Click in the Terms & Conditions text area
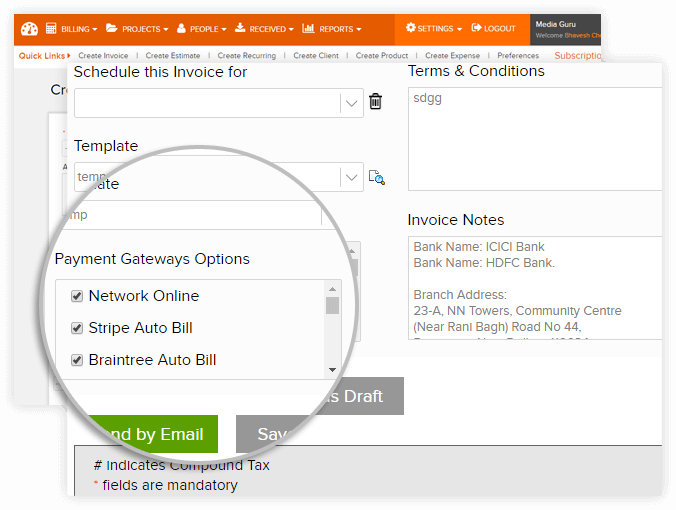This screenshot has width=676, height=510. 535,139
